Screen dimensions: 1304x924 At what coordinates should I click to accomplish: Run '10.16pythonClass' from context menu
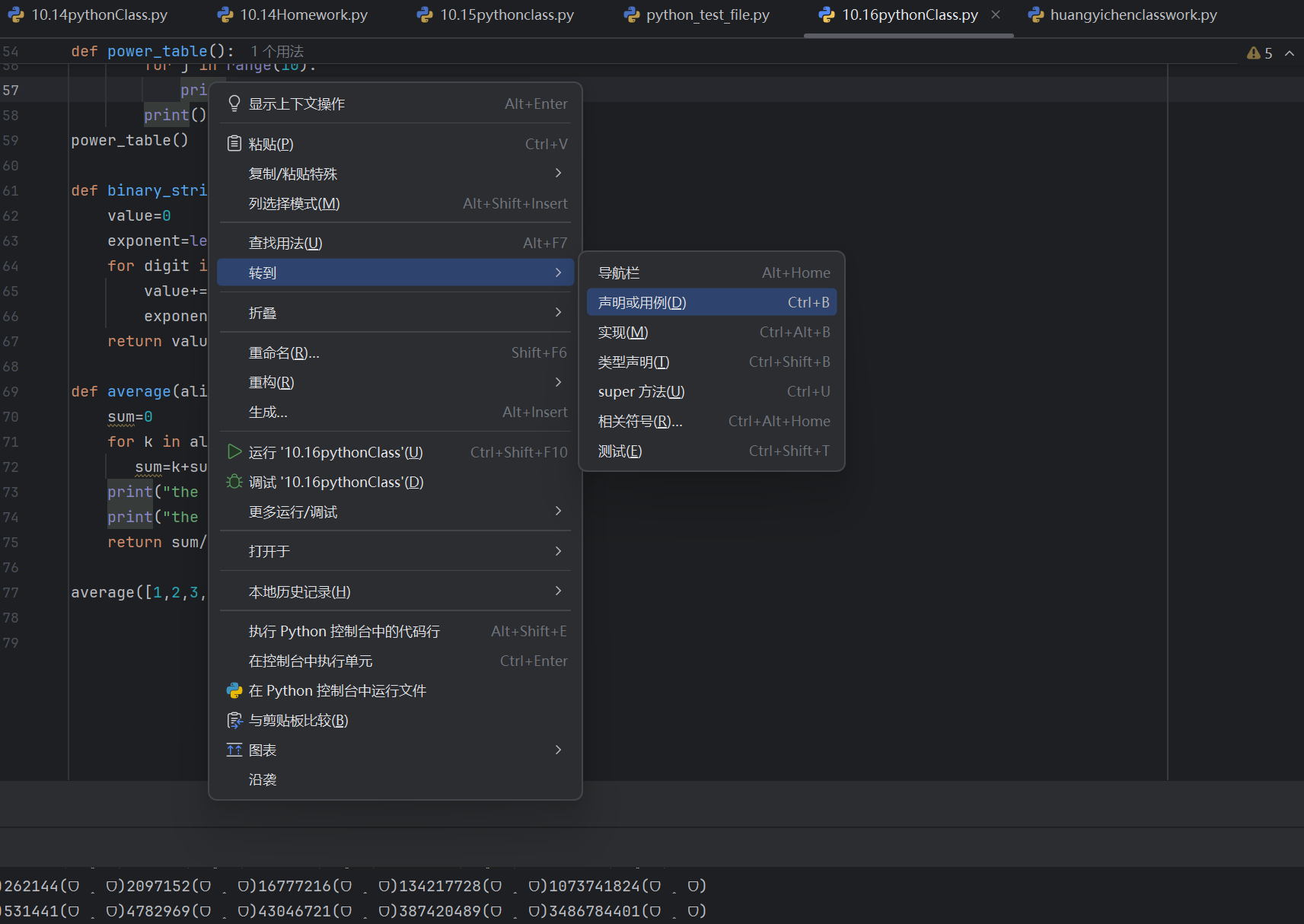395,452
